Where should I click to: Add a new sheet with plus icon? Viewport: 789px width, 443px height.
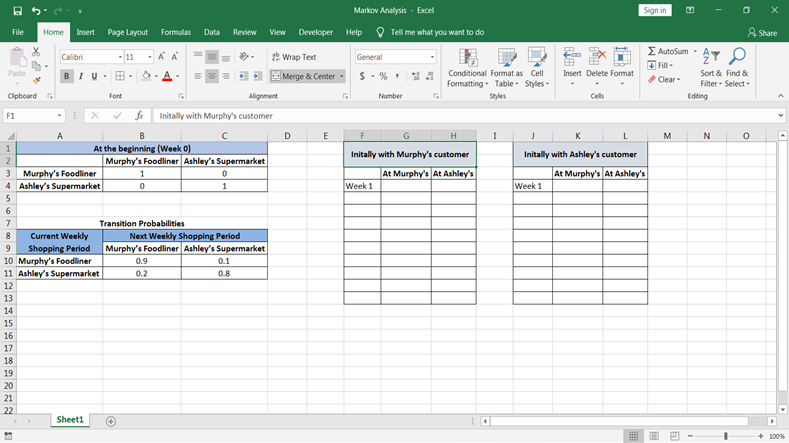111,421
